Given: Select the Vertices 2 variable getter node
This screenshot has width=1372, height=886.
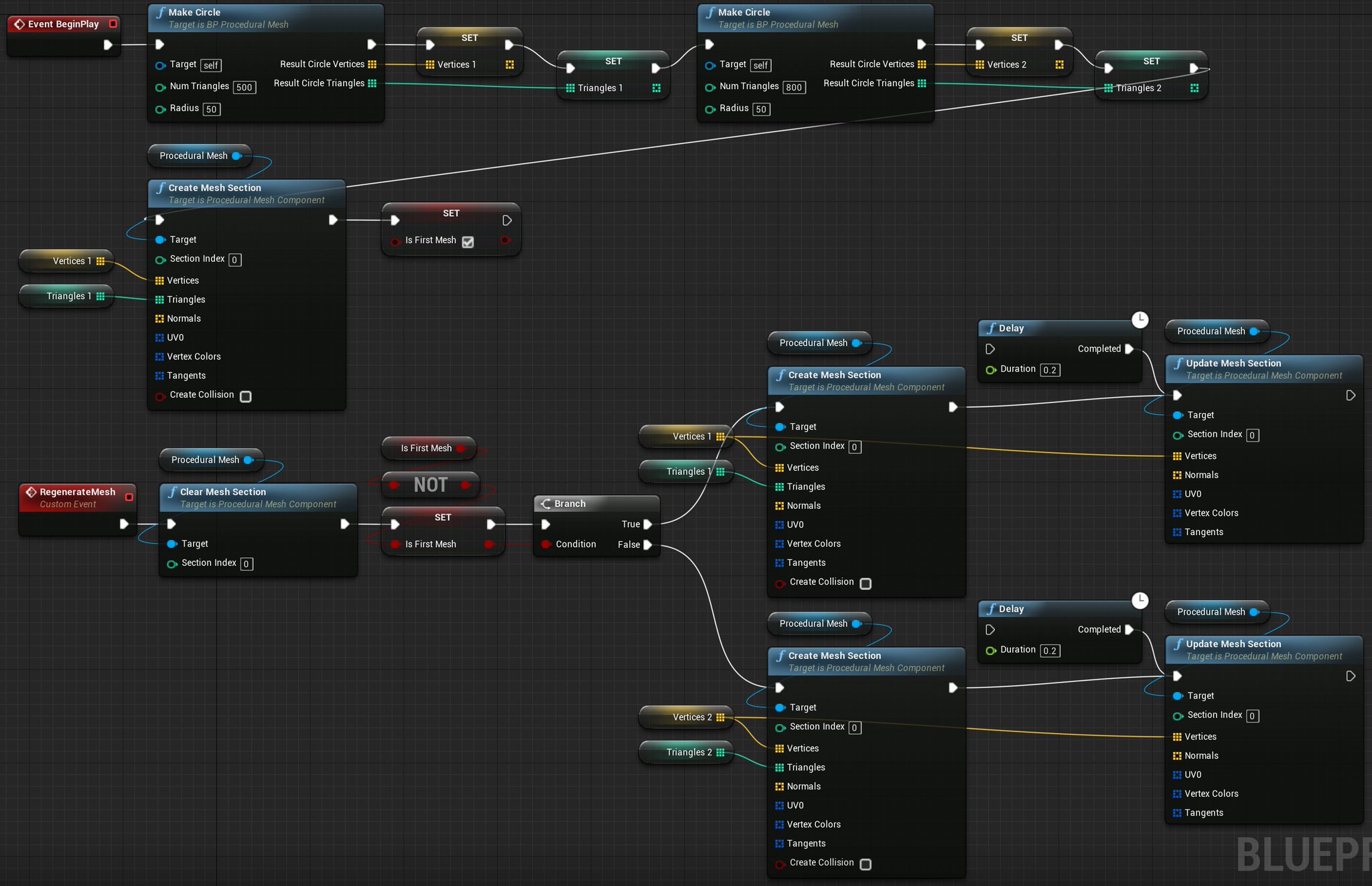Looking at the screenshot, I should point(686,717).
